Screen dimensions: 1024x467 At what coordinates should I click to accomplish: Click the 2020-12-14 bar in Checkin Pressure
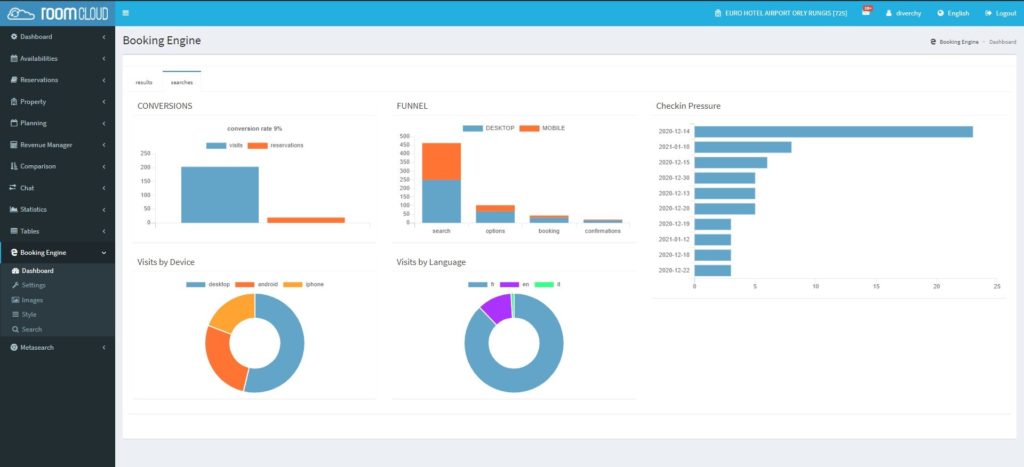click(832, 132)
